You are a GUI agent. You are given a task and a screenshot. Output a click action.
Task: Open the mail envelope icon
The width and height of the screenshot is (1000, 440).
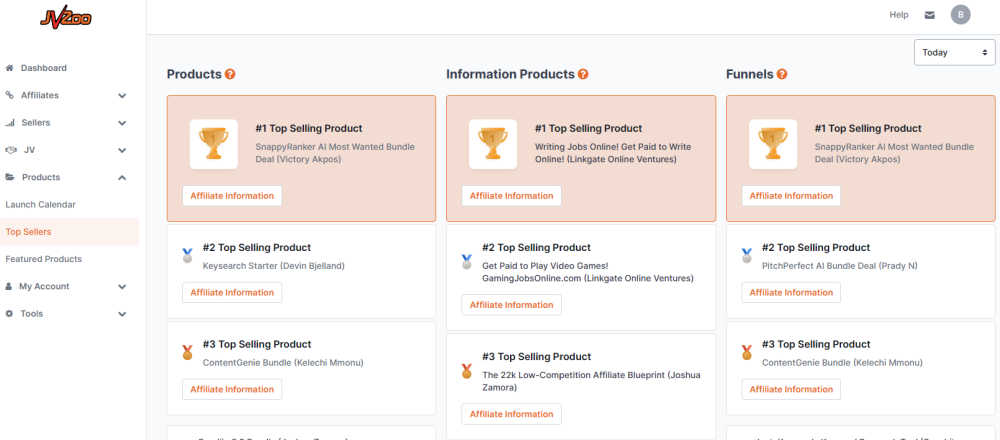[x=929, y=15]
